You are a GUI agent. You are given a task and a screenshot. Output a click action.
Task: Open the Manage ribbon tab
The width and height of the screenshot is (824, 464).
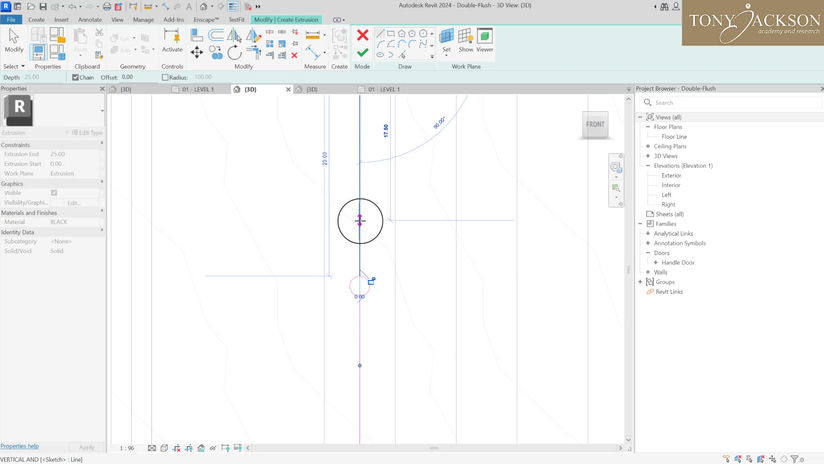(x=143, y=19)
